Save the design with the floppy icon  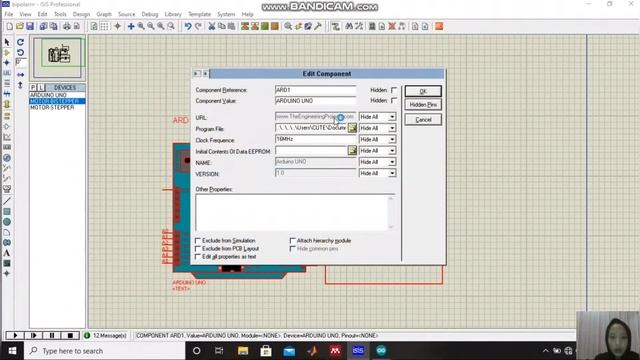click(30, 27)
